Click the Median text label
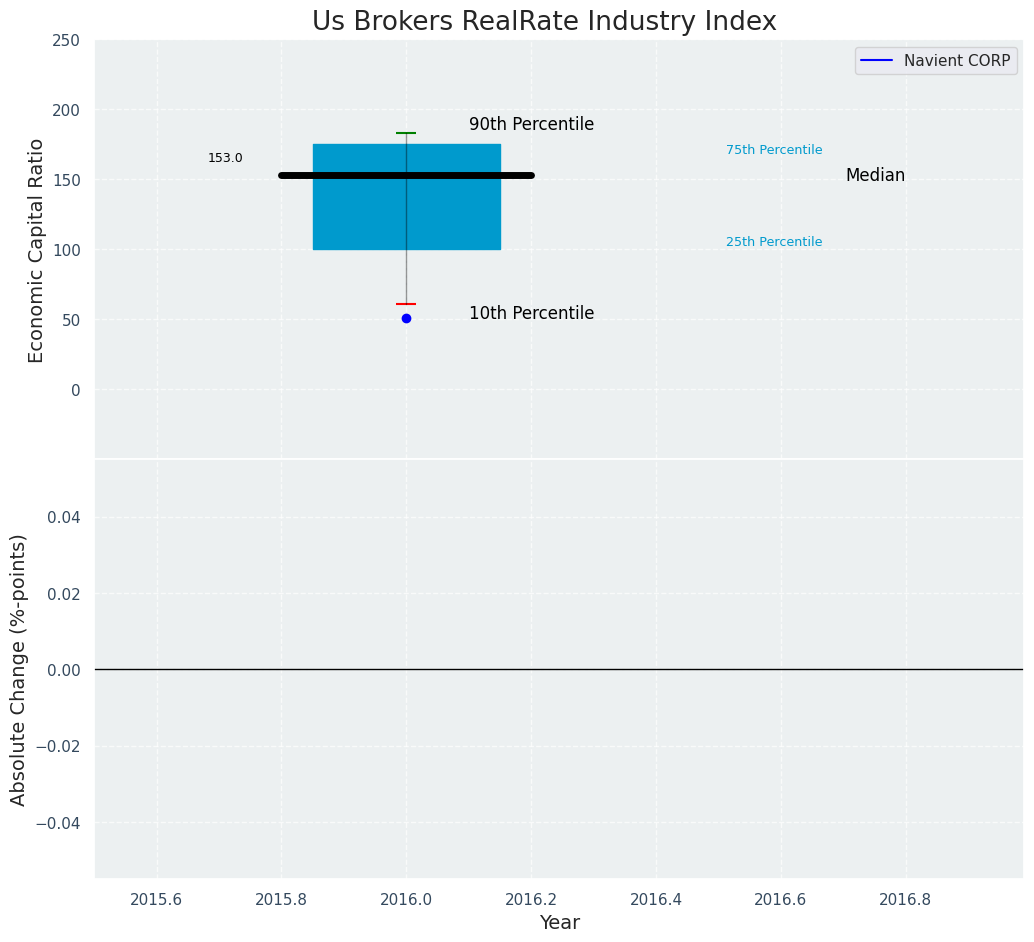Viewport: 1034px width, 942px height. click(x=875, y=175)
